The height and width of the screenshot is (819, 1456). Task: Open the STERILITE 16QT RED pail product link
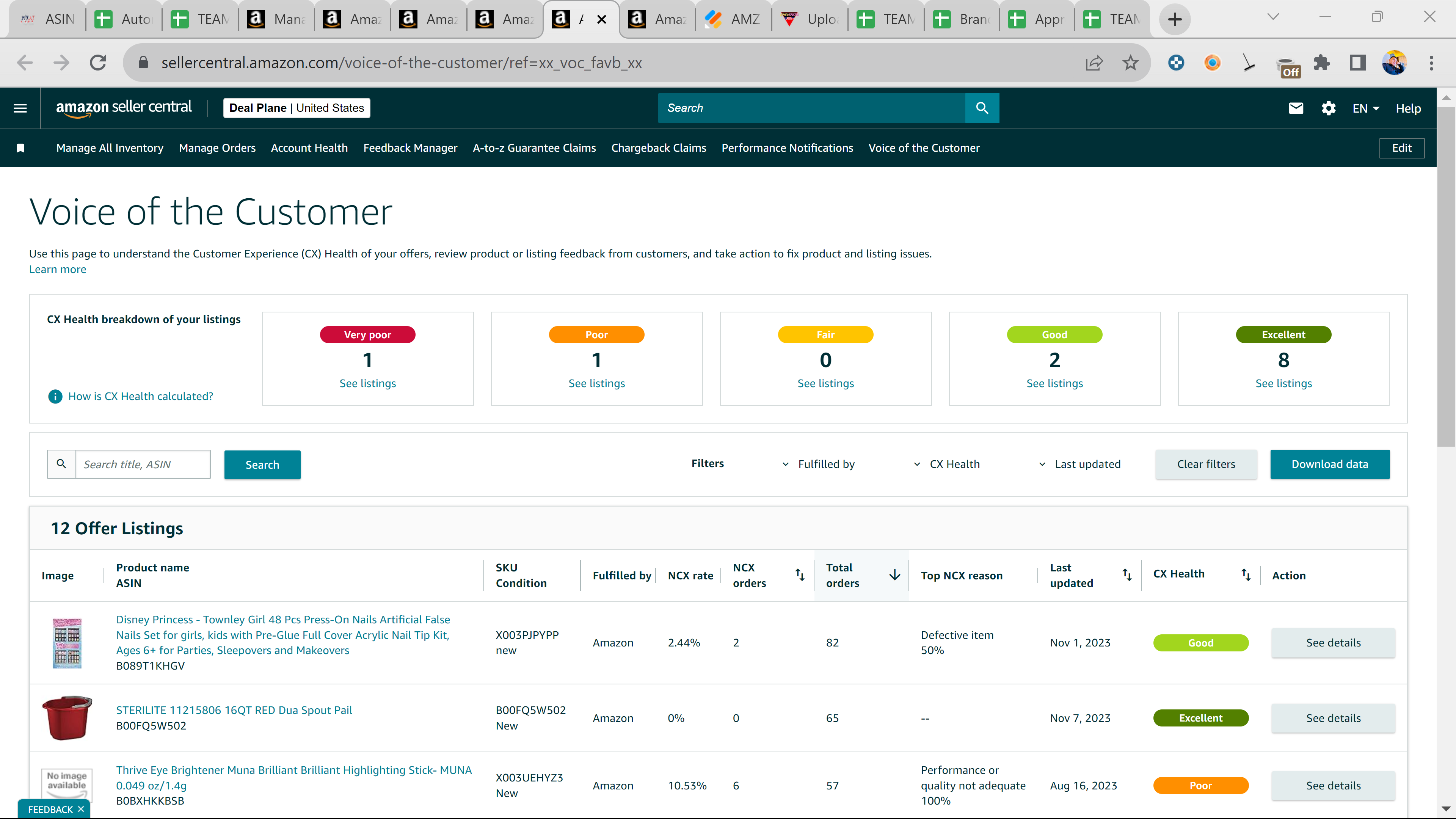pyautogui.click(x=234, y=710)
